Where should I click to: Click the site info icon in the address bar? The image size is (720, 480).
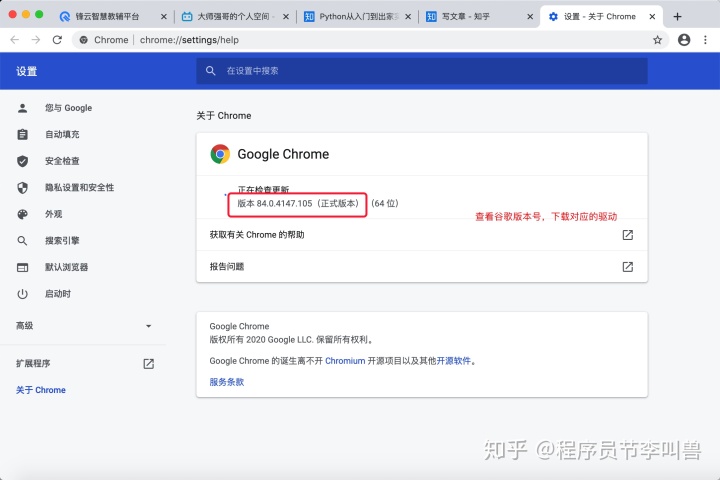[84, 40]
